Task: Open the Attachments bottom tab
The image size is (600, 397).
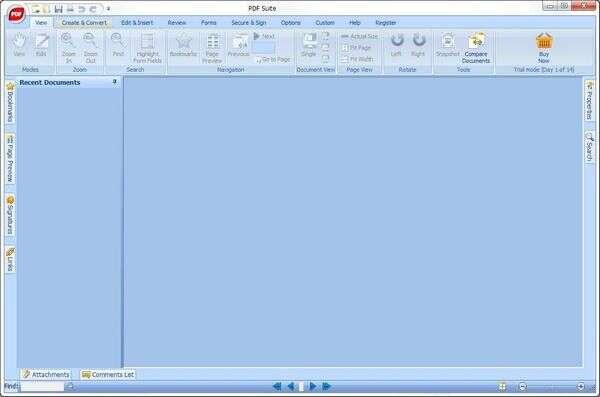Action: (46, 374)
